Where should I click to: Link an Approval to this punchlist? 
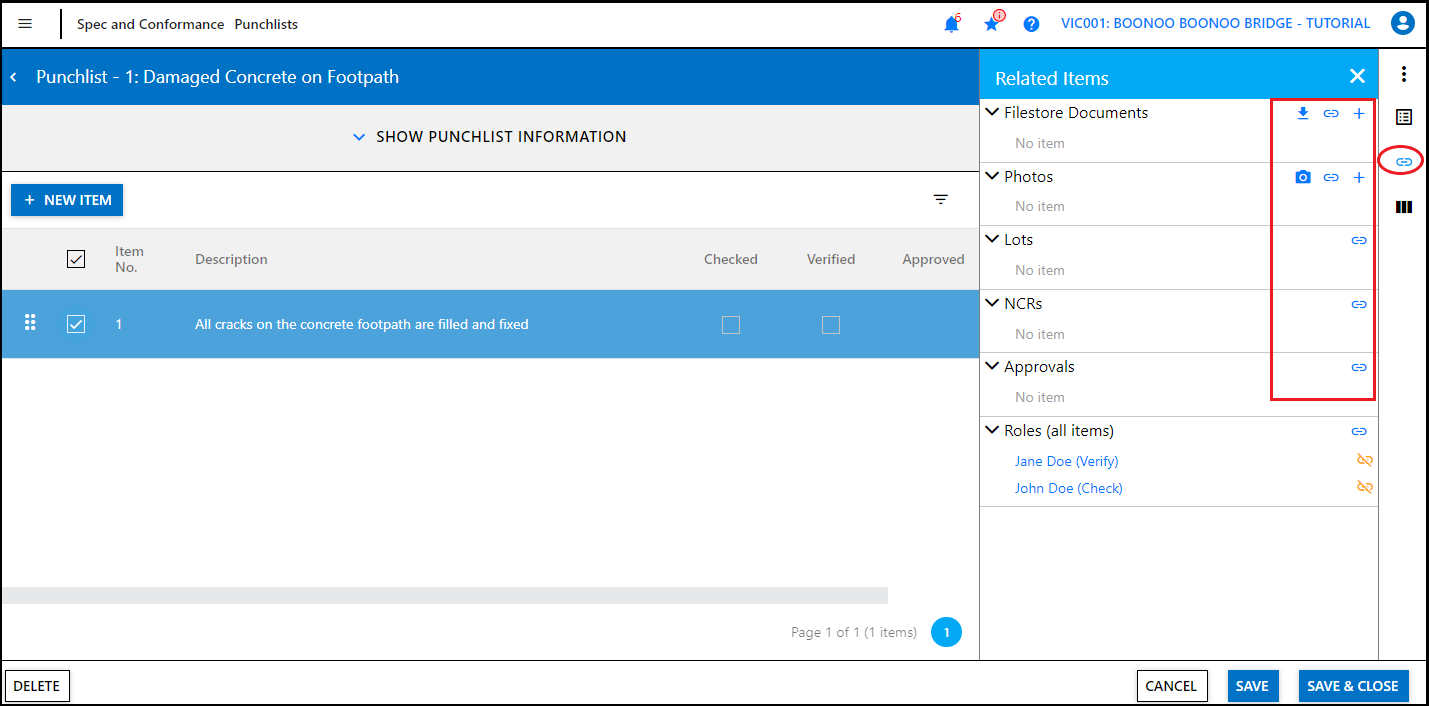tap(1359, 367)
